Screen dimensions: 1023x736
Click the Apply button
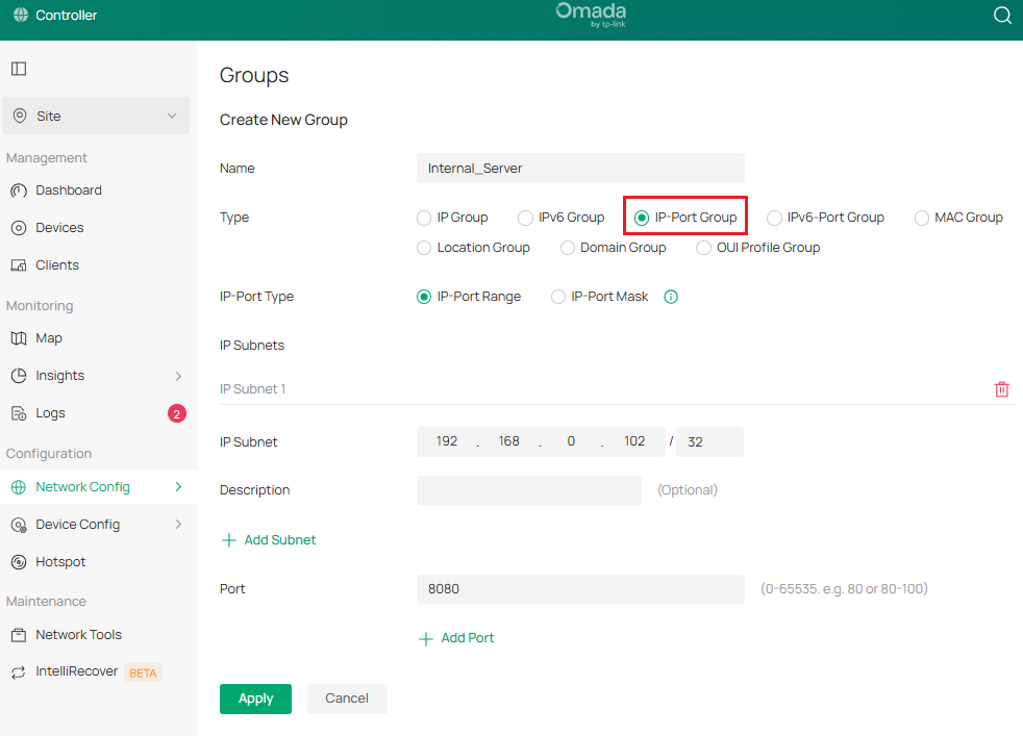pos(256,699)
